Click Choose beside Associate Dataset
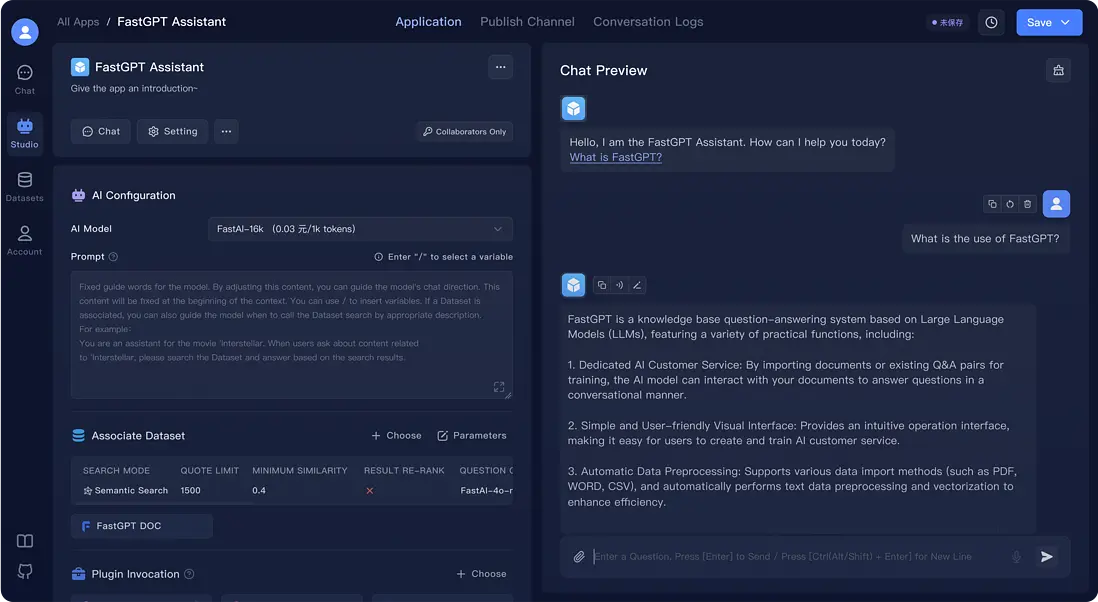 click(396, 435)
